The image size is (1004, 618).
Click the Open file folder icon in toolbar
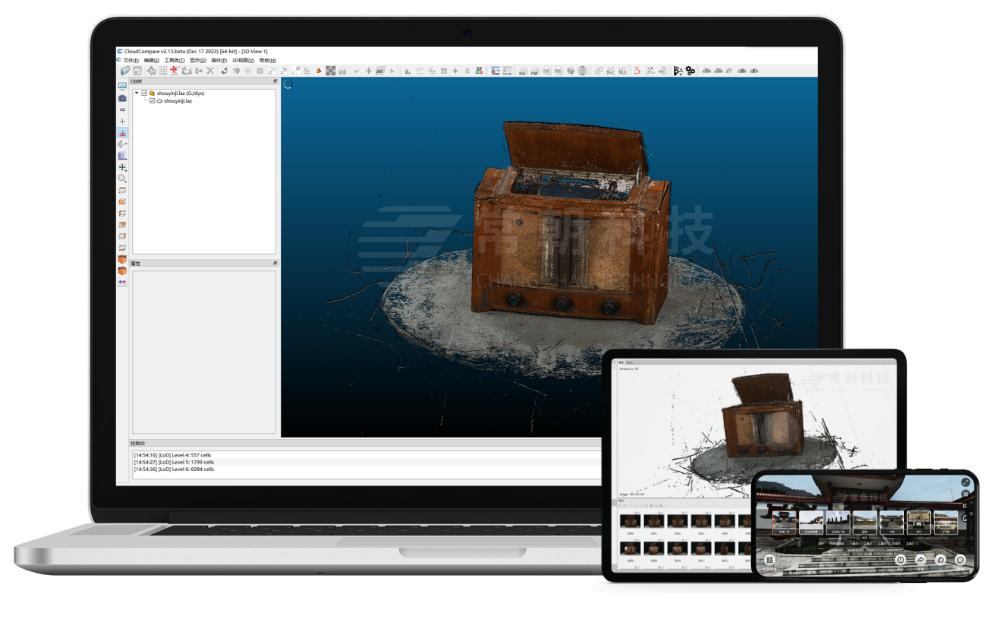click(125, 71)
